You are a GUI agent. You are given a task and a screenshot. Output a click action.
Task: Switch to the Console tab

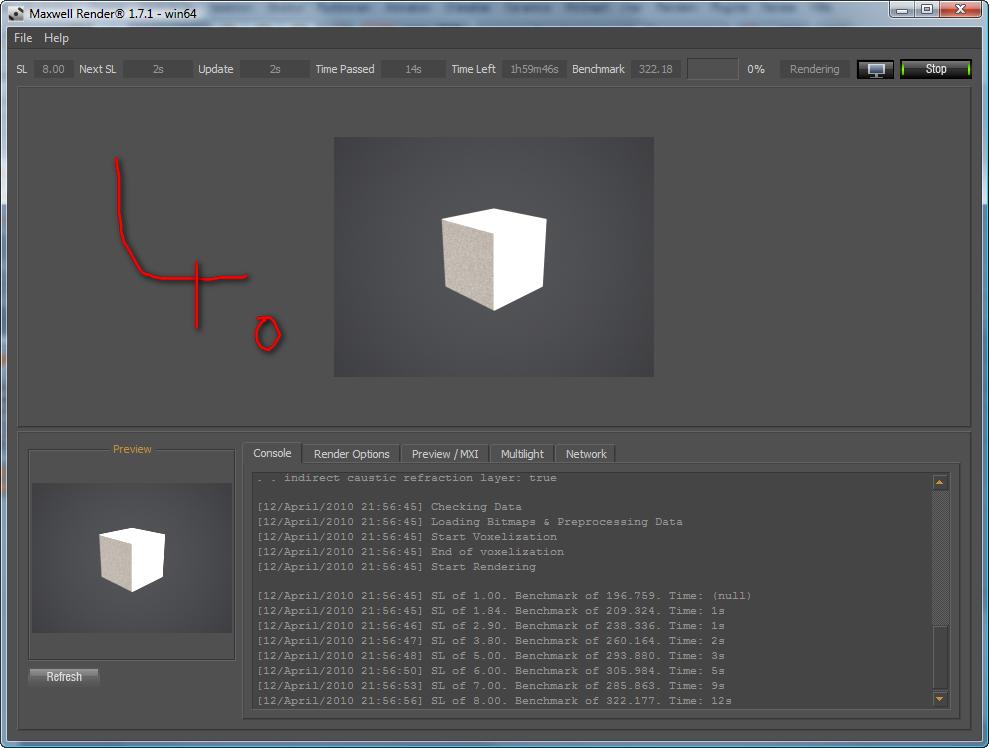pos(272,453)
